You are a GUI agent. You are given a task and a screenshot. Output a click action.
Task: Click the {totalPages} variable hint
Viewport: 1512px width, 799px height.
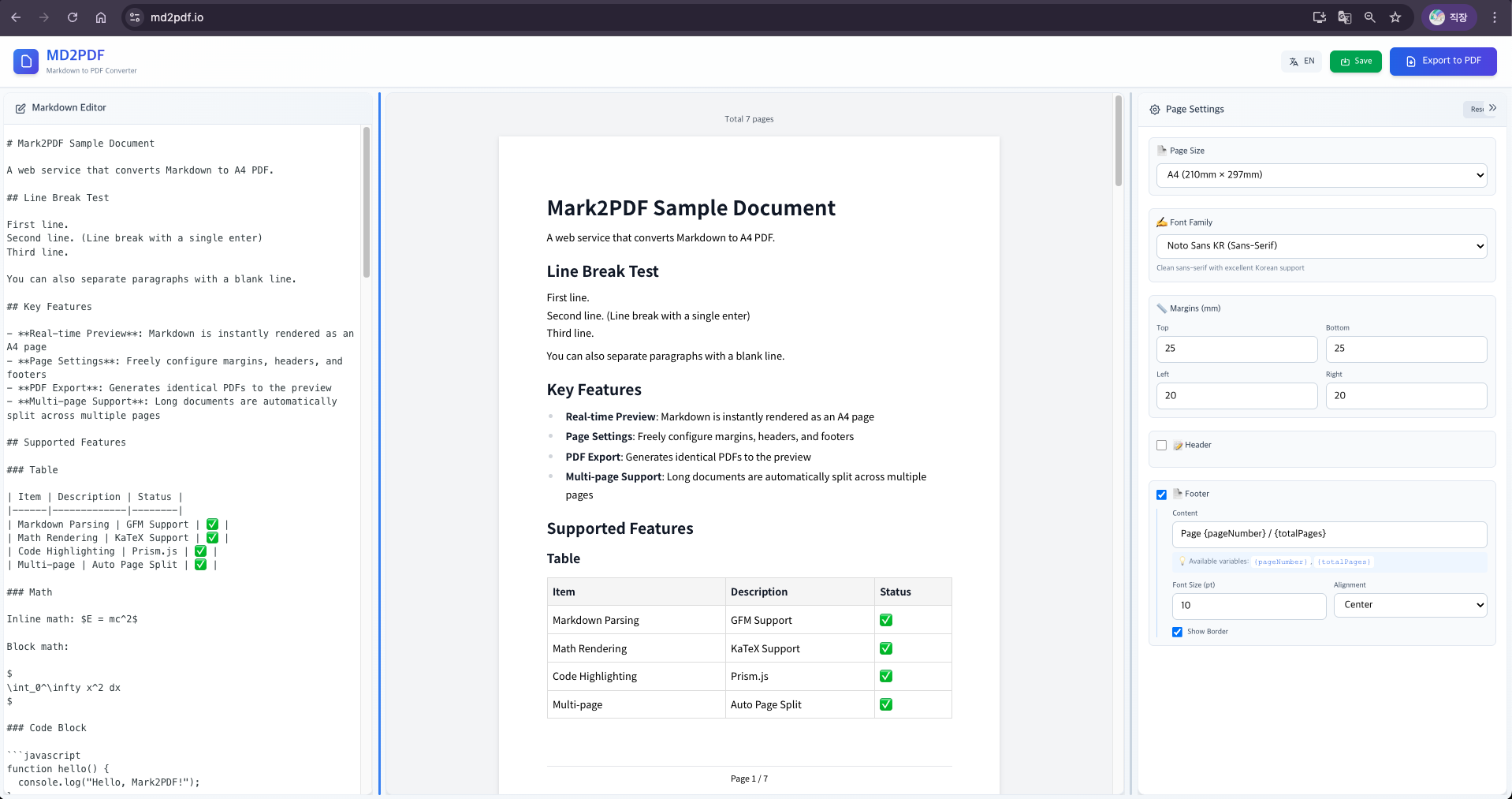coord(1344,562)
